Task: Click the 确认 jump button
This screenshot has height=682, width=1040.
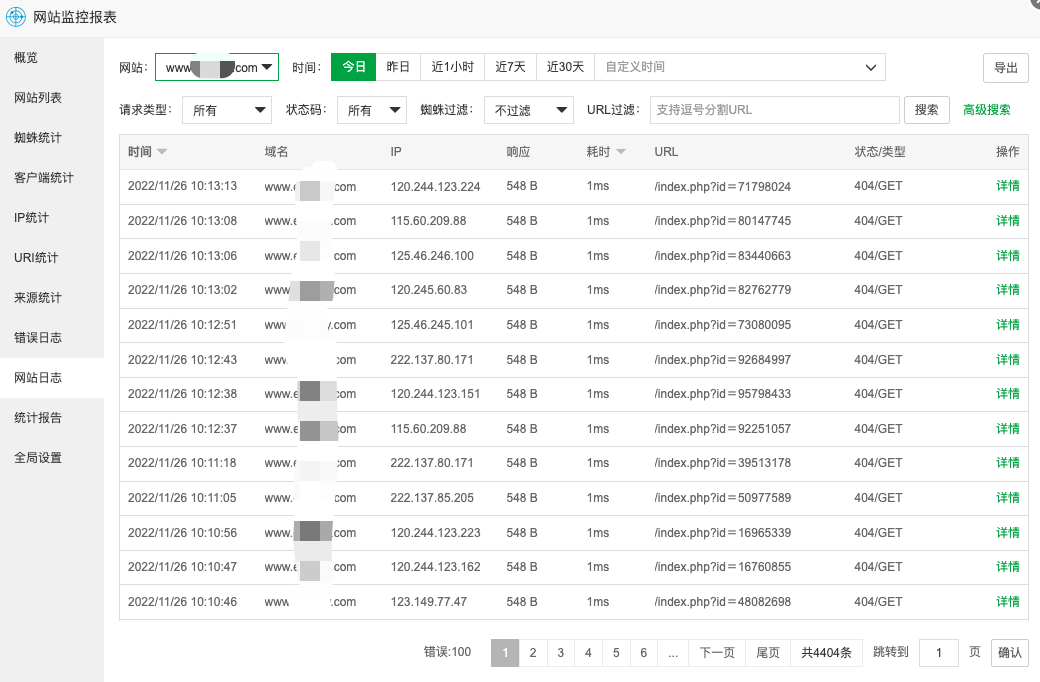Action: click(1009, 653)
